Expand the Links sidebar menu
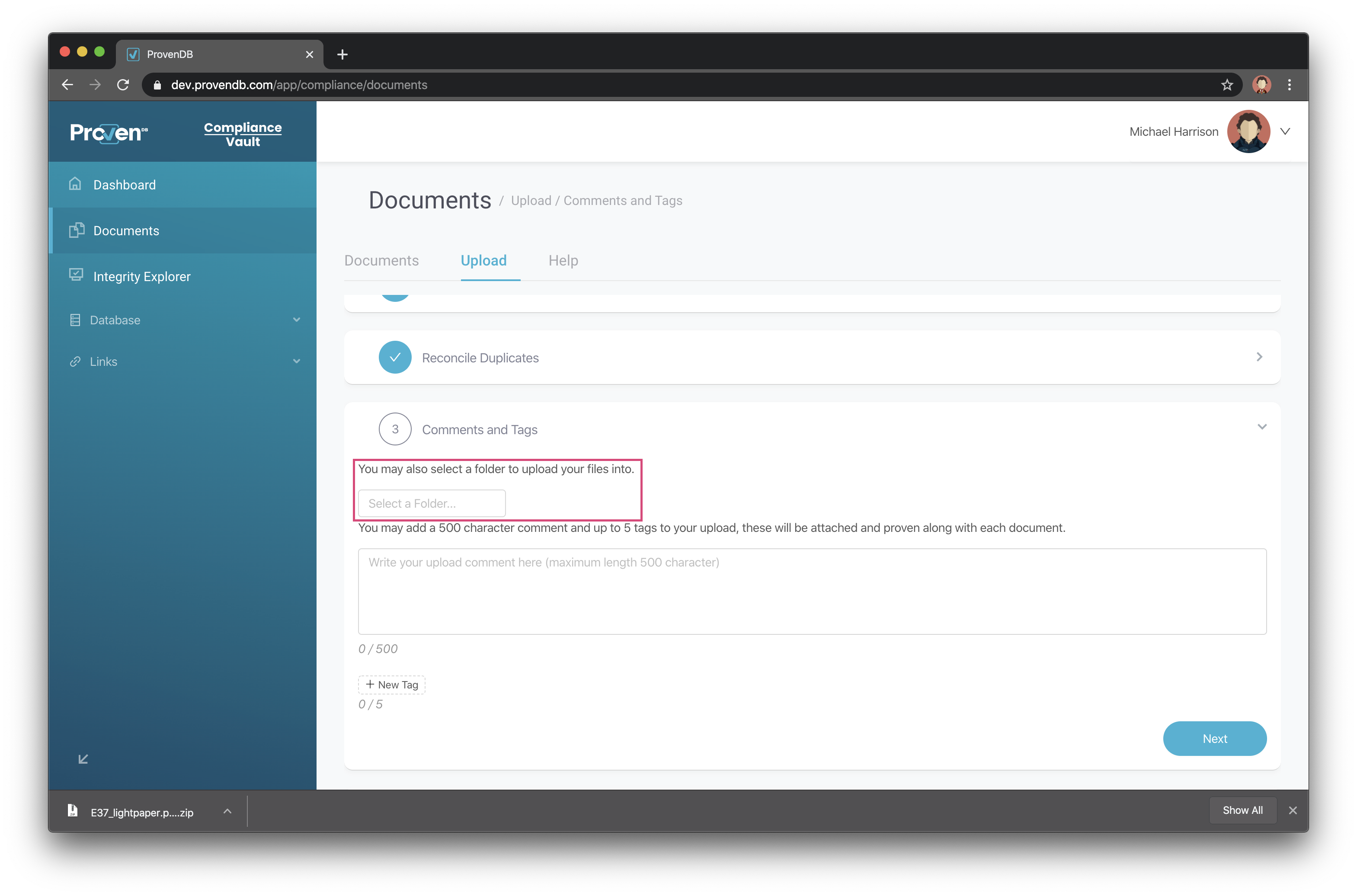Image resolution: width=1357 pixels, height=896 pixels. (297, 361)
